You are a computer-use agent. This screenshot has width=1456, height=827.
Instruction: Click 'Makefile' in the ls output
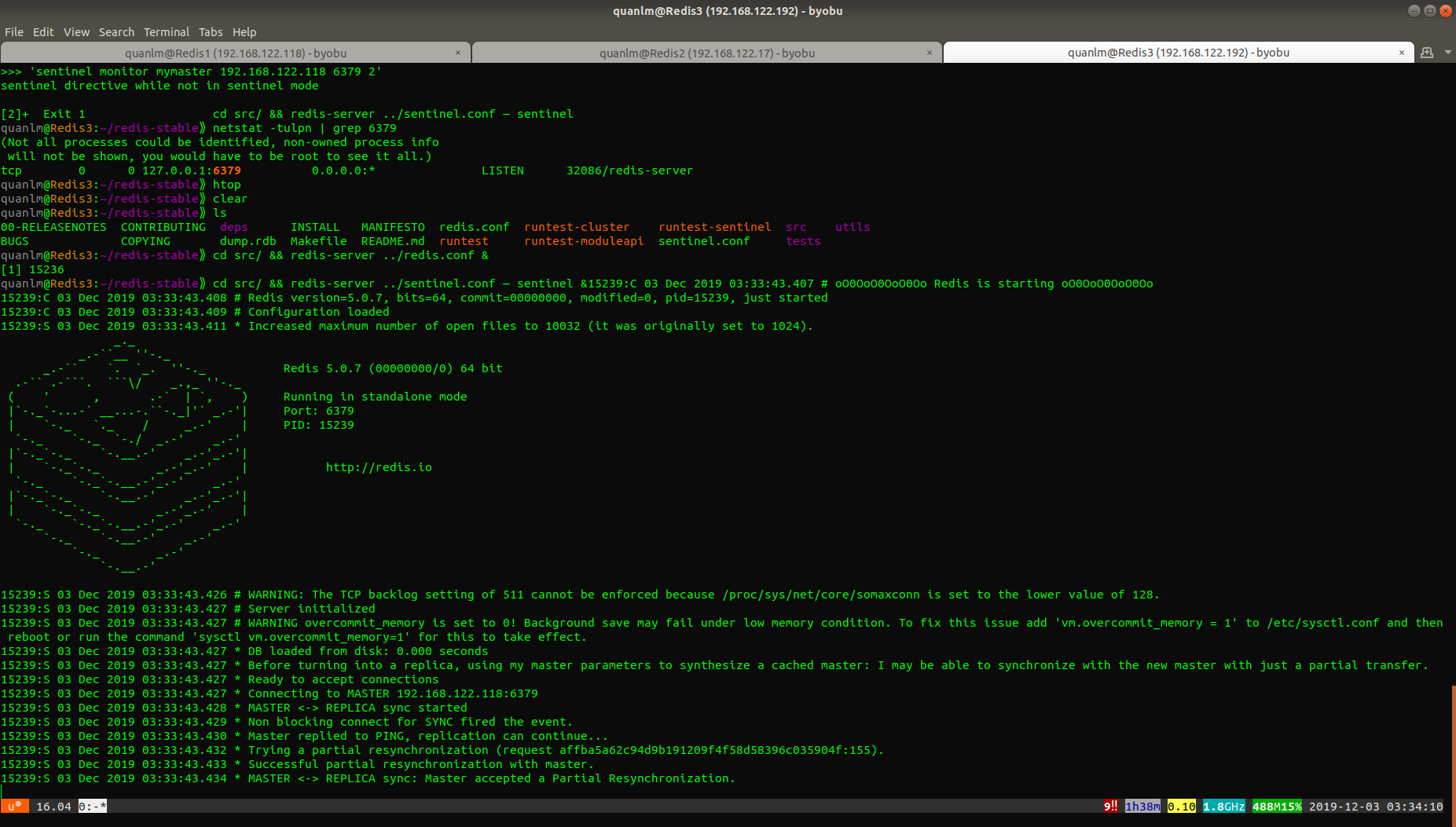click(319, 241)
